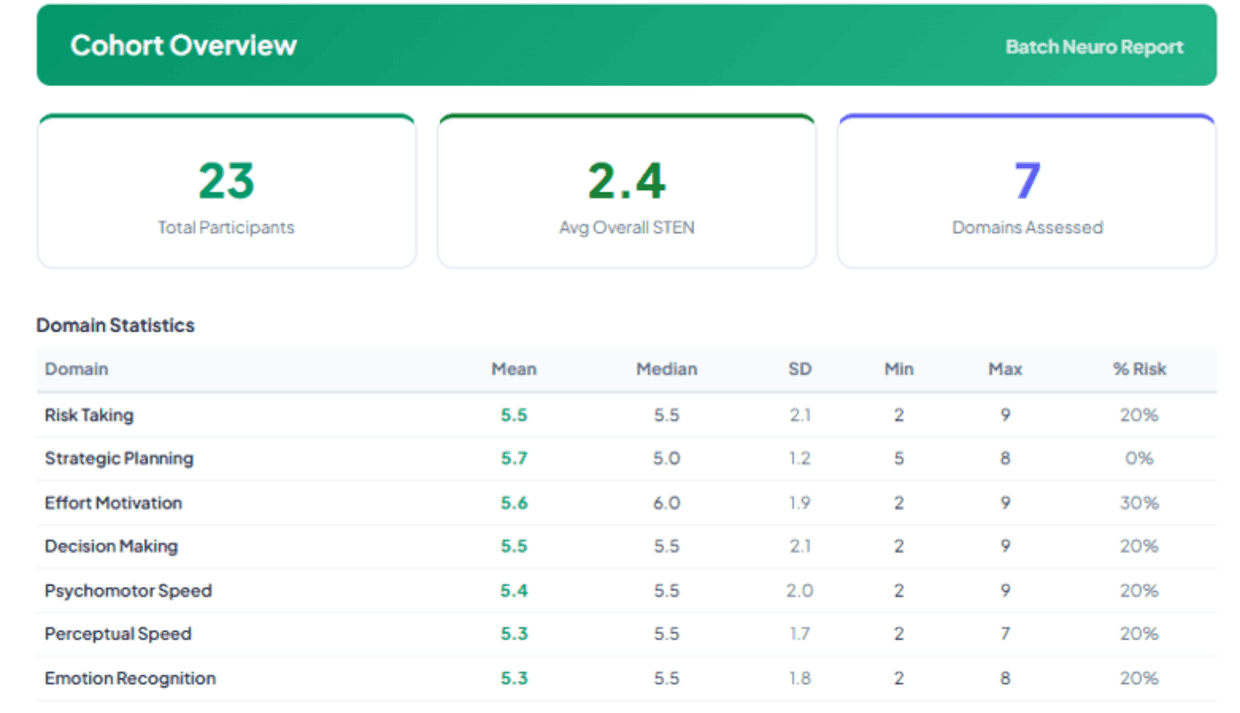Image resolution: width=1240 pixels, height=713 pixels.
Task: Click the Mean column header
Action: click(514, 369)
